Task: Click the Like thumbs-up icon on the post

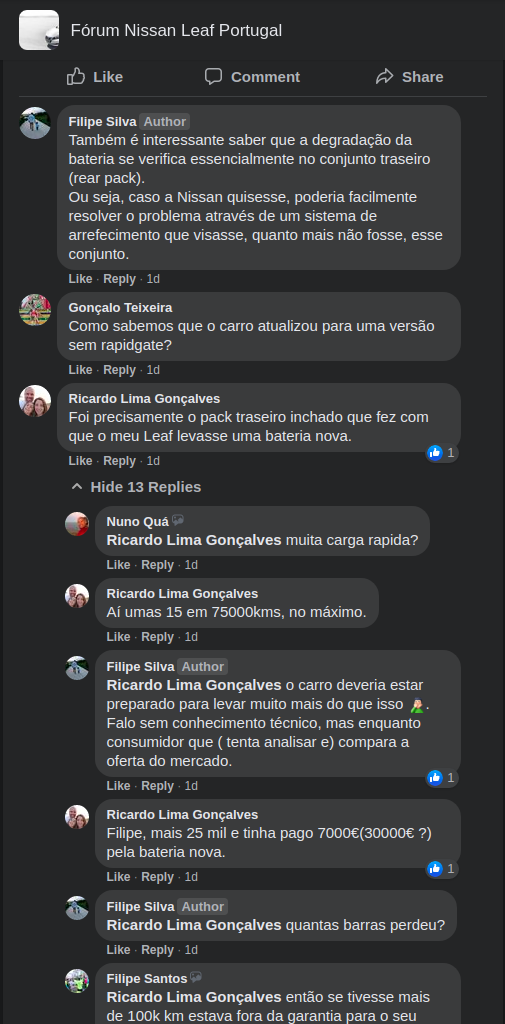Action: click(76, 76)
